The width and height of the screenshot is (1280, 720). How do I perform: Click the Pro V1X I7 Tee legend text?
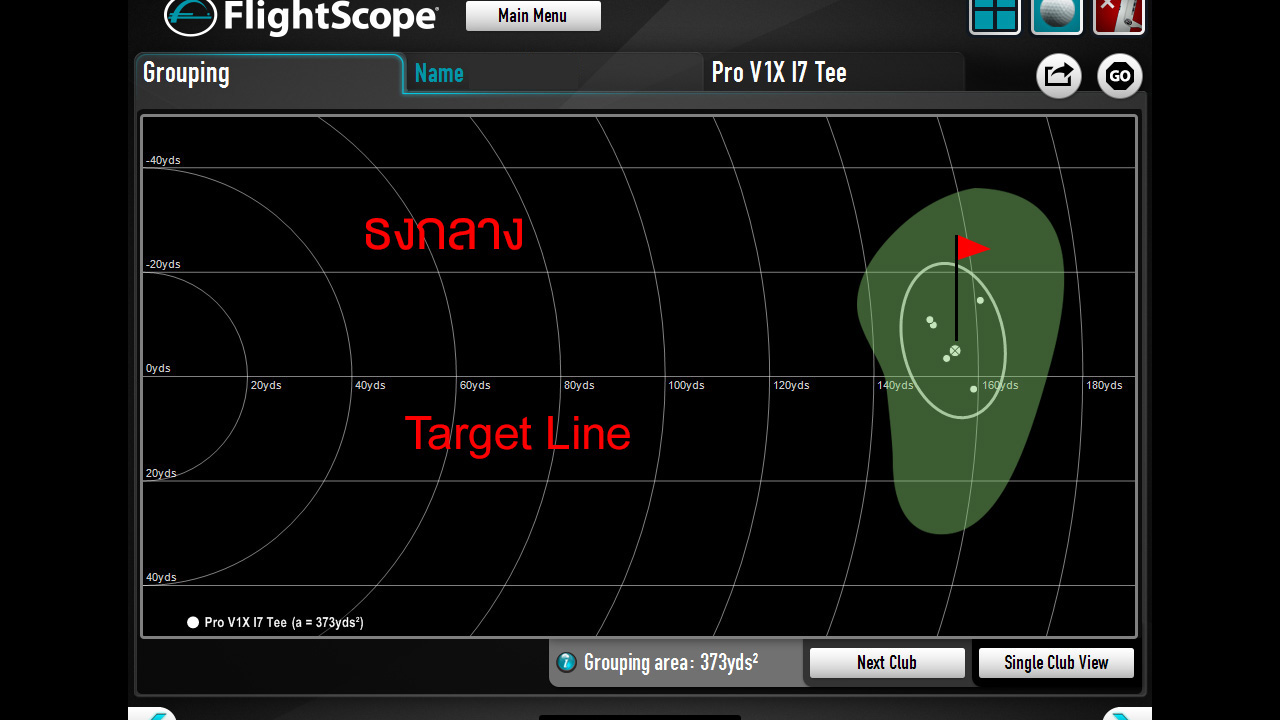pyautogui.click(x=284, y=622)
